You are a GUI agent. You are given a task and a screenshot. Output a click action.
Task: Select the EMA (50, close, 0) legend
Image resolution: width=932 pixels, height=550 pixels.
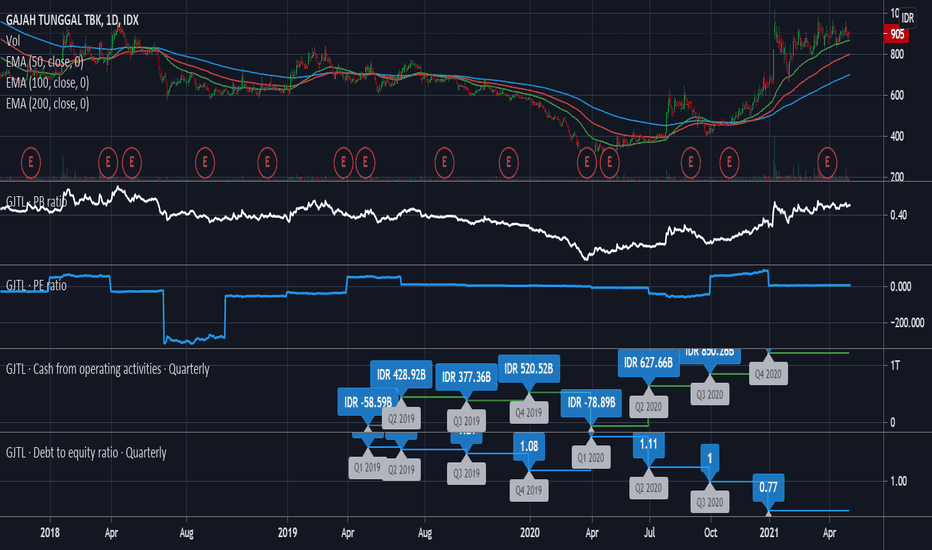45,62
